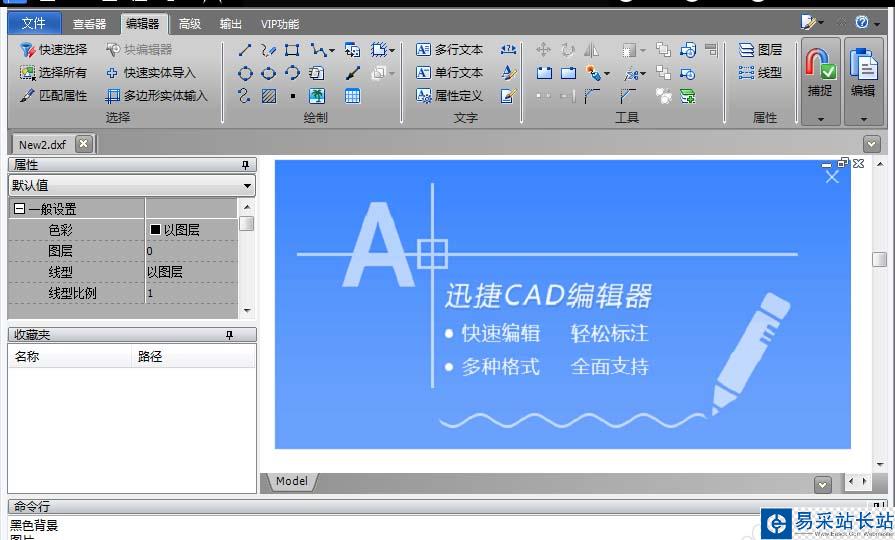Click the 快速实体导入 button
895x540 pixels.
click(151, 72)
